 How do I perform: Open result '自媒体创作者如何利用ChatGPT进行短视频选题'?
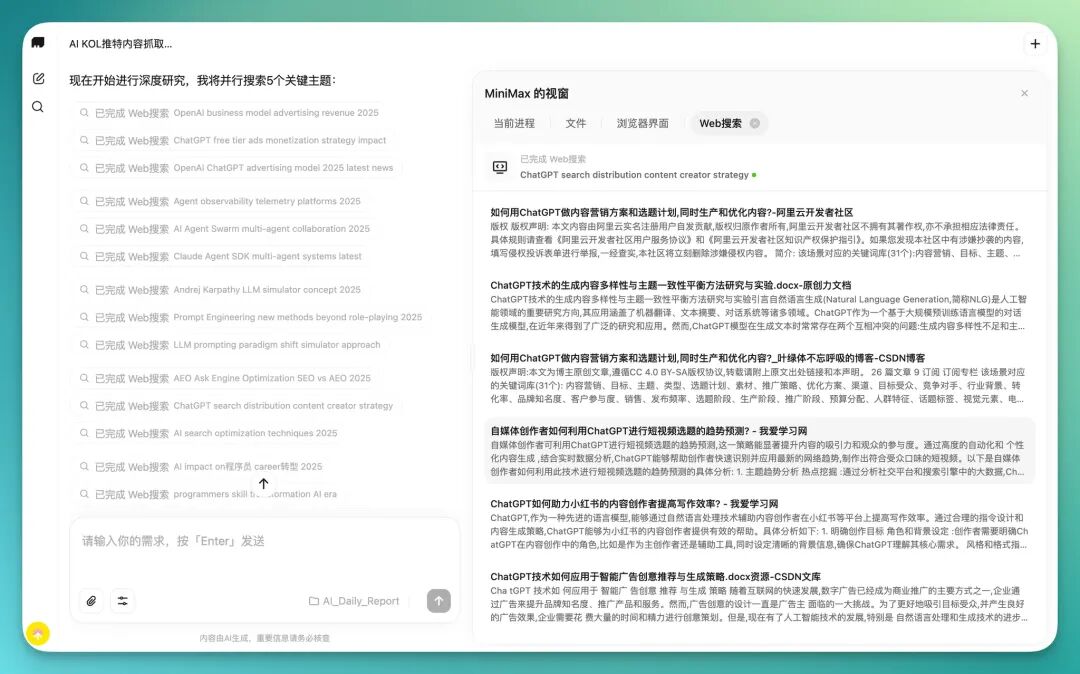pos(648,431)
